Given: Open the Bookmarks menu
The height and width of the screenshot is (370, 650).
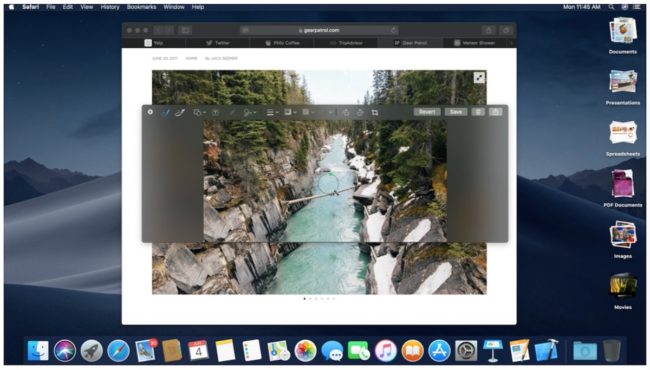Looking at the screenshot, I should click(x=141, y=7).
